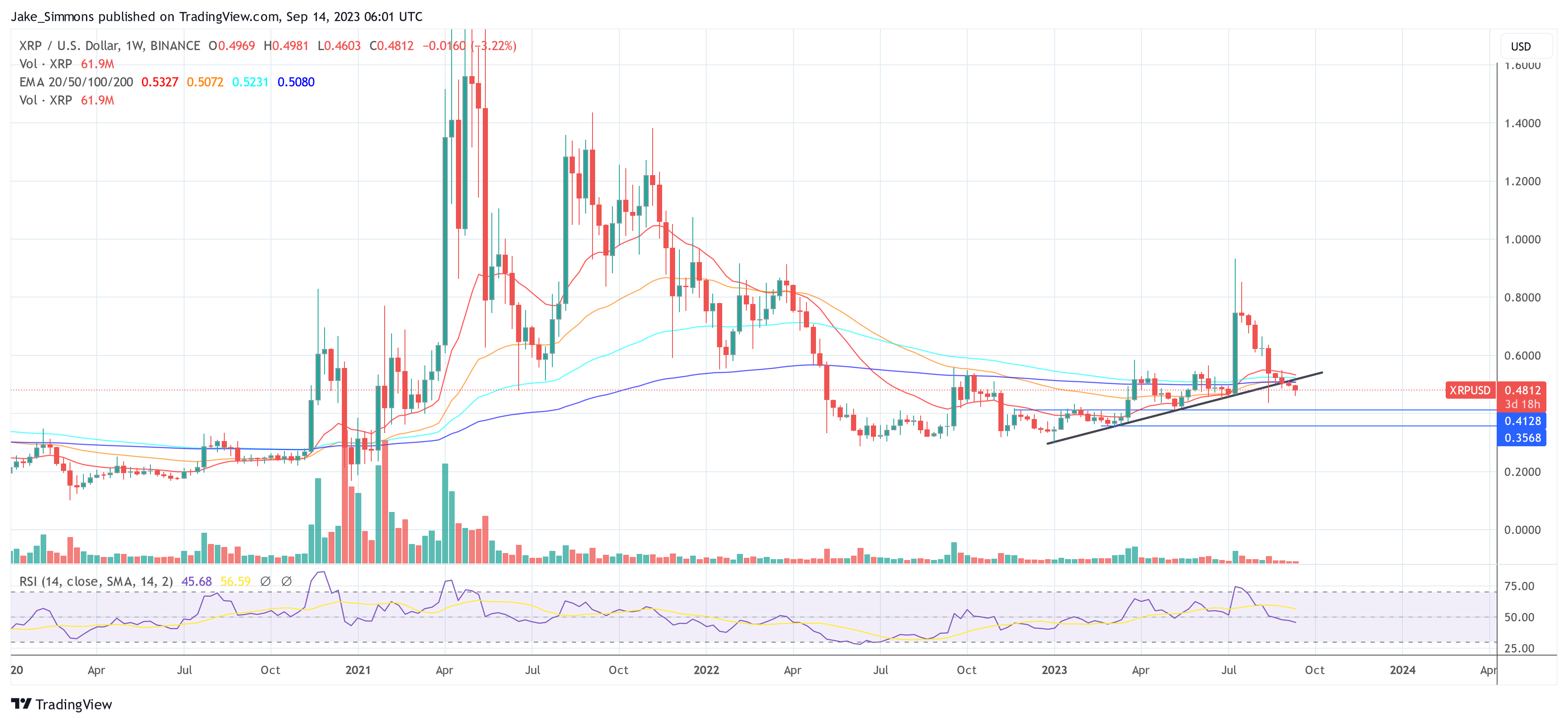Click the change value −0.0160 (−3.22%)
This screenshot has width=1568, height=723.
click(x=469, y=46)
